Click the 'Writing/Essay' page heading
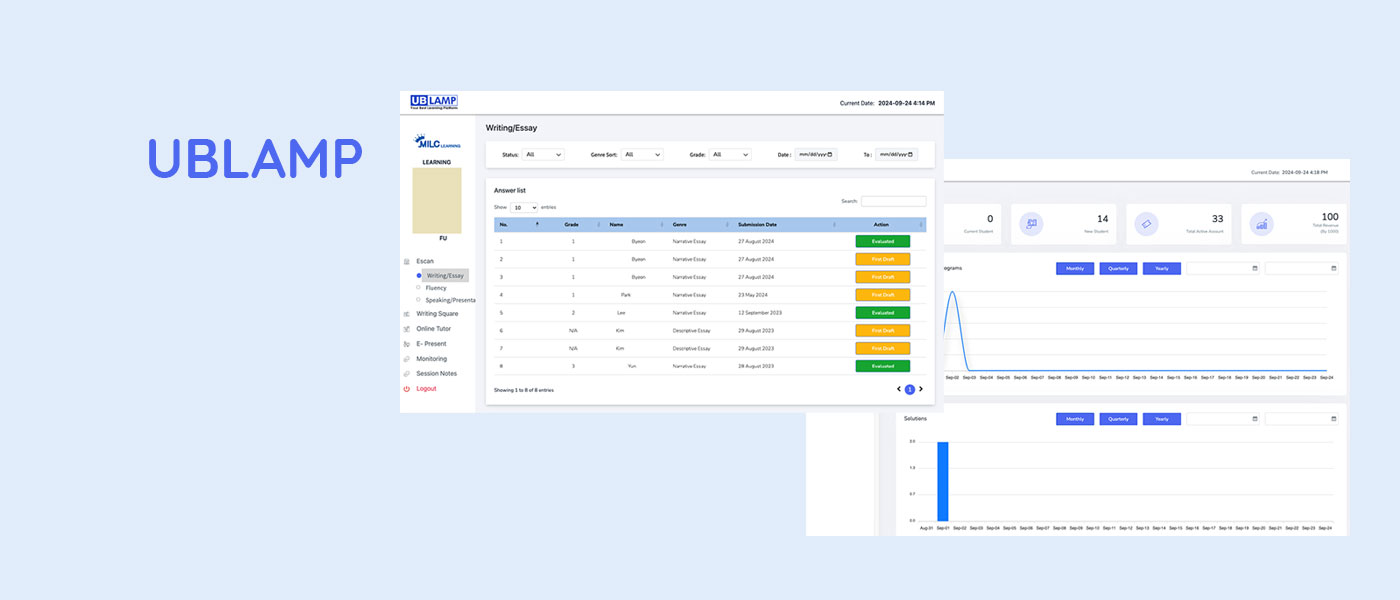The height and width of the screenshot is (600, 1400). pos(510,128)
